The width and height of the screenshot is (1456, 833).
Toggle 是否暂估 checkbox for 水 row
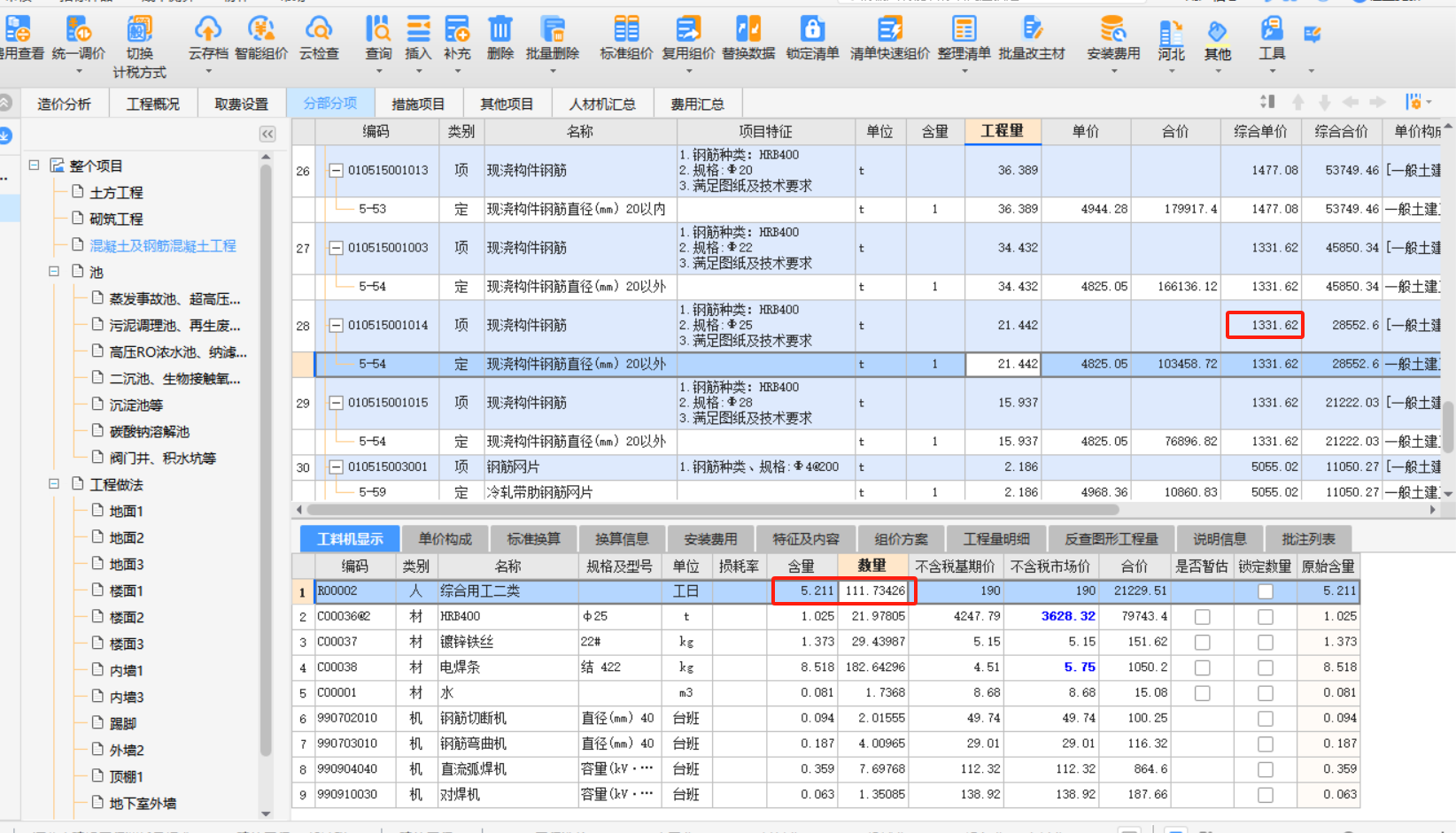pos(1202,693)
